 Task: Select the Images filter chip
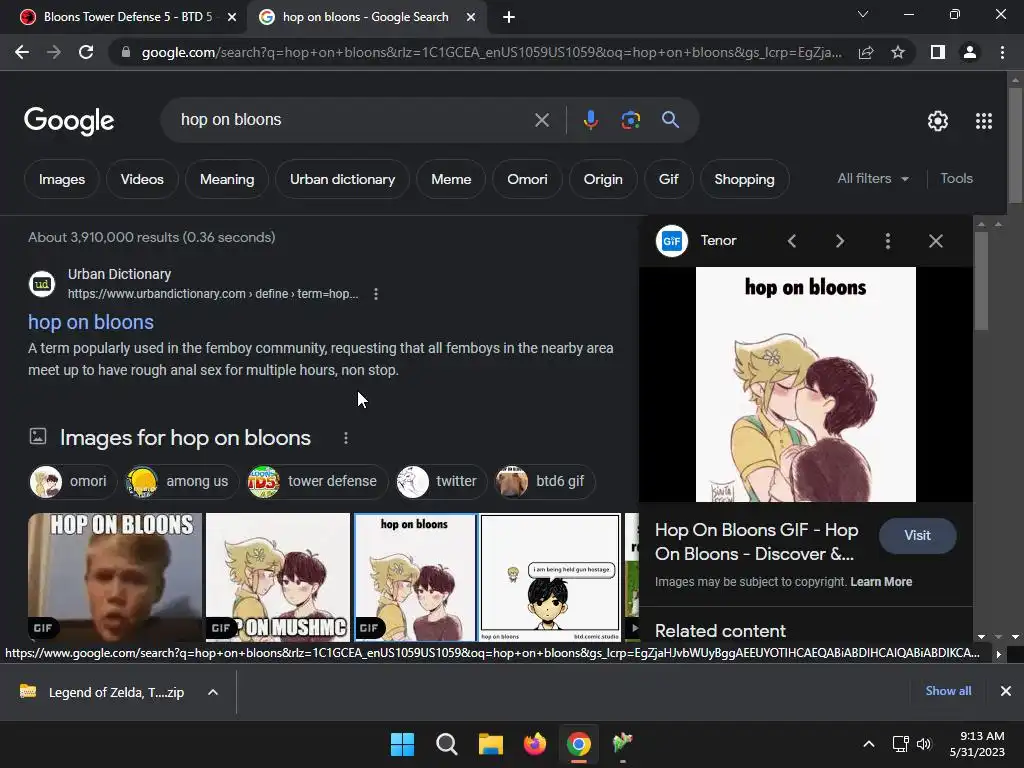pyautogui.click(x=61, y=179)
